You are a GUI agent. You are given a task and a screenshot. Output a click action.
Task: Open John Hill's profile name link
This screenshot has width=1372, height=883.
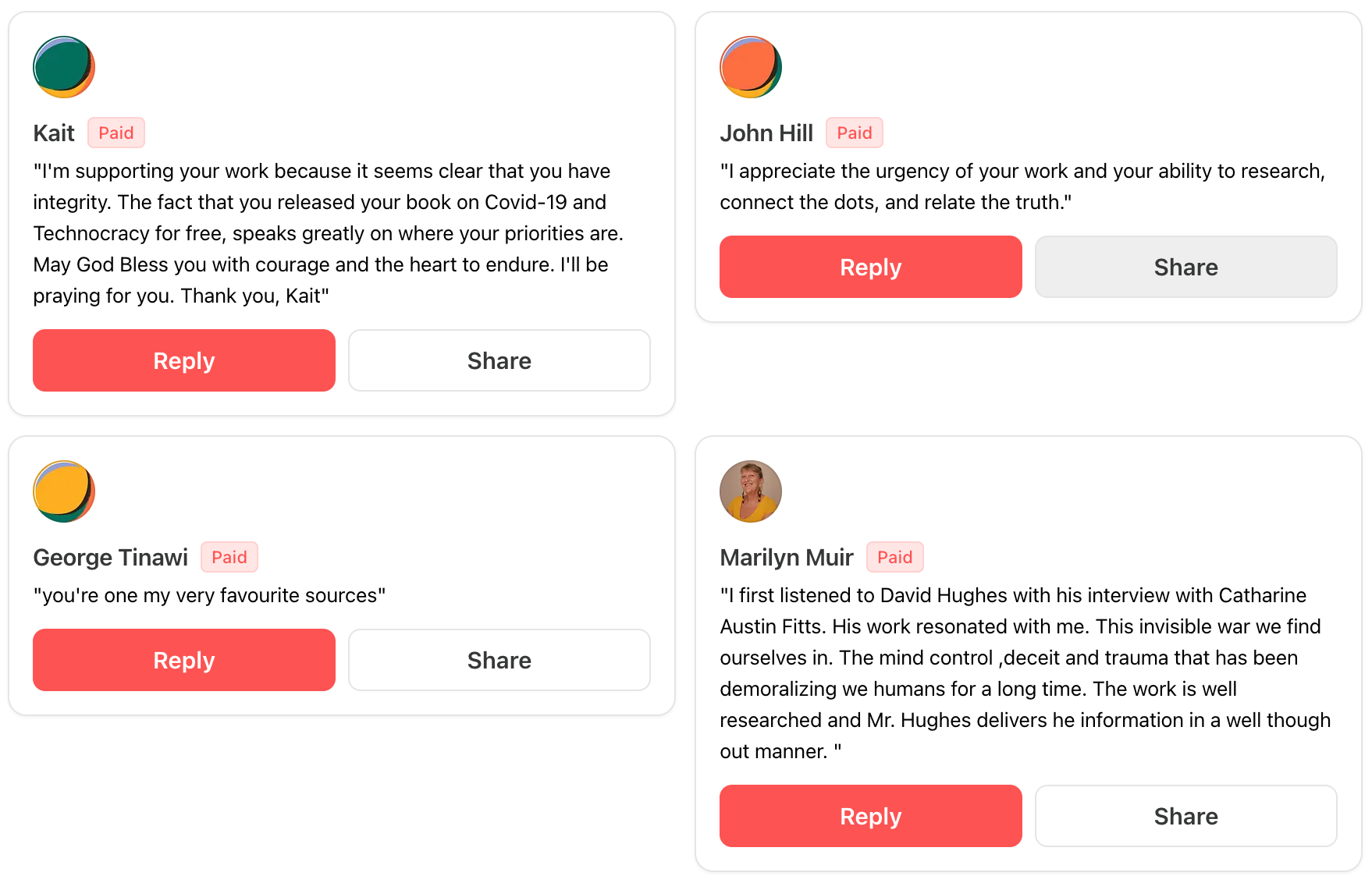pyautogui.click(x=766, y=133)
